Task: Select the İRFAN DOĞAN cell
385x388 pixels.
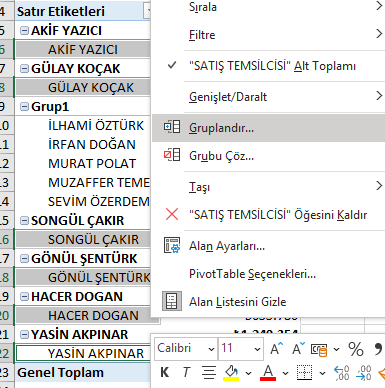Action: tap(83, 144)
